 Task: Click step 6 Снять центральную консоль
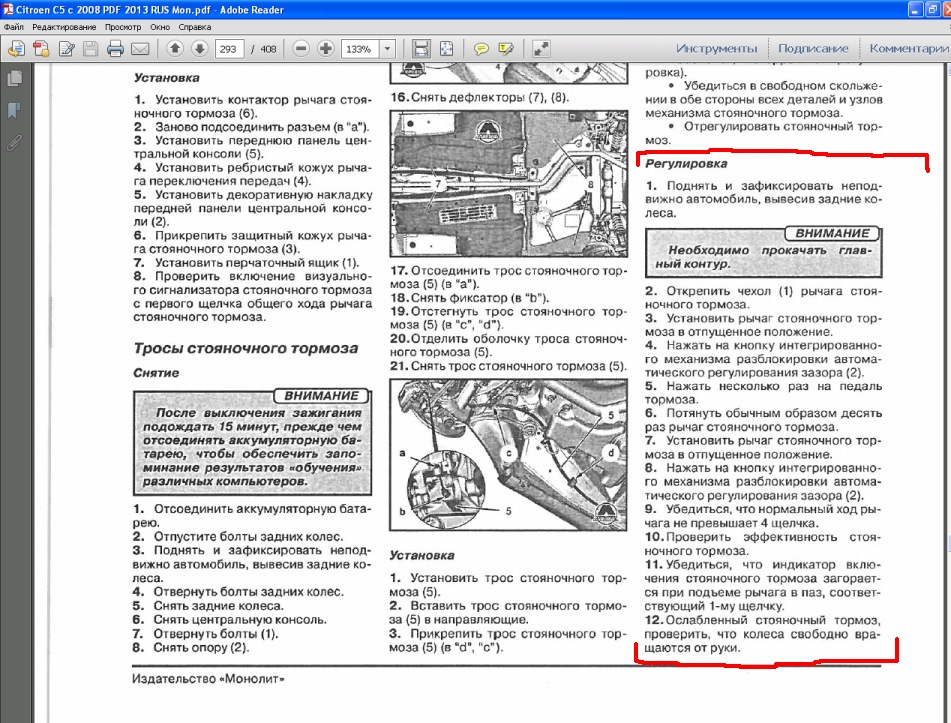229,619
